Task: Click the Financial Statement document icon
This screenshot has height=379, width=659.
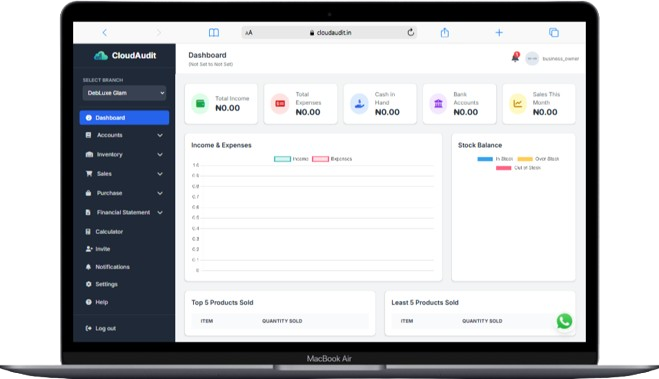Action: point(88,212)
